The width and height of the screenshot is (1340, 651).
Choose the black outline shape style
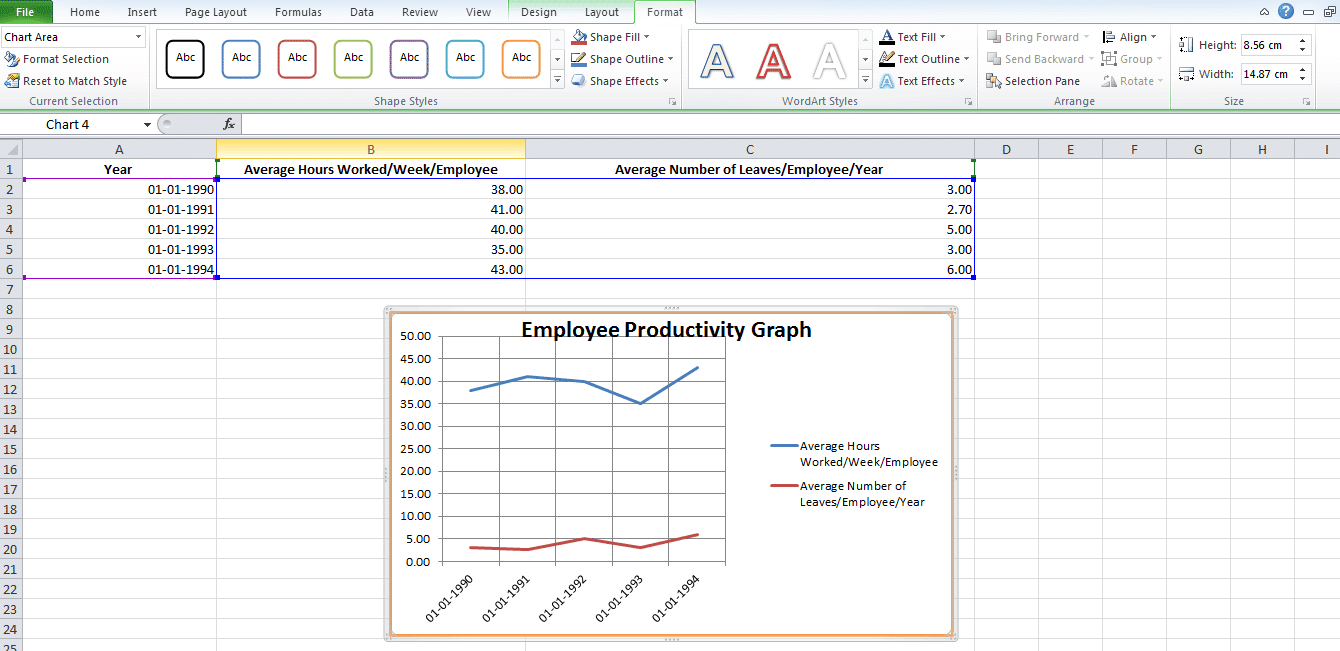point(185,58)
